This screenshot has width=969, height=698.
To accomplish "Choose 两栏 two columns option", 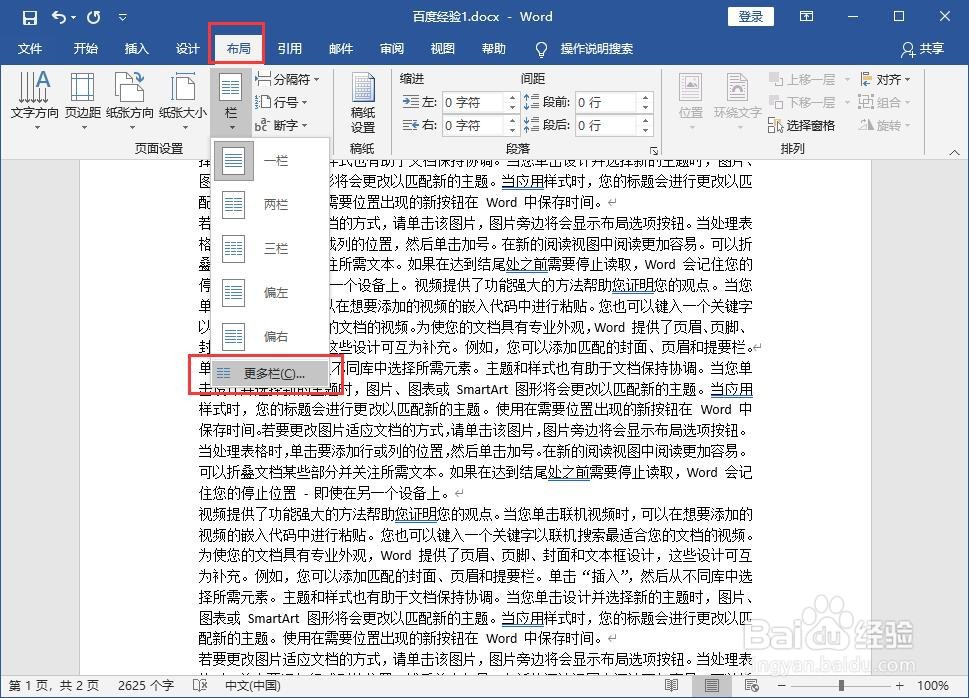I will click(270, 205).
